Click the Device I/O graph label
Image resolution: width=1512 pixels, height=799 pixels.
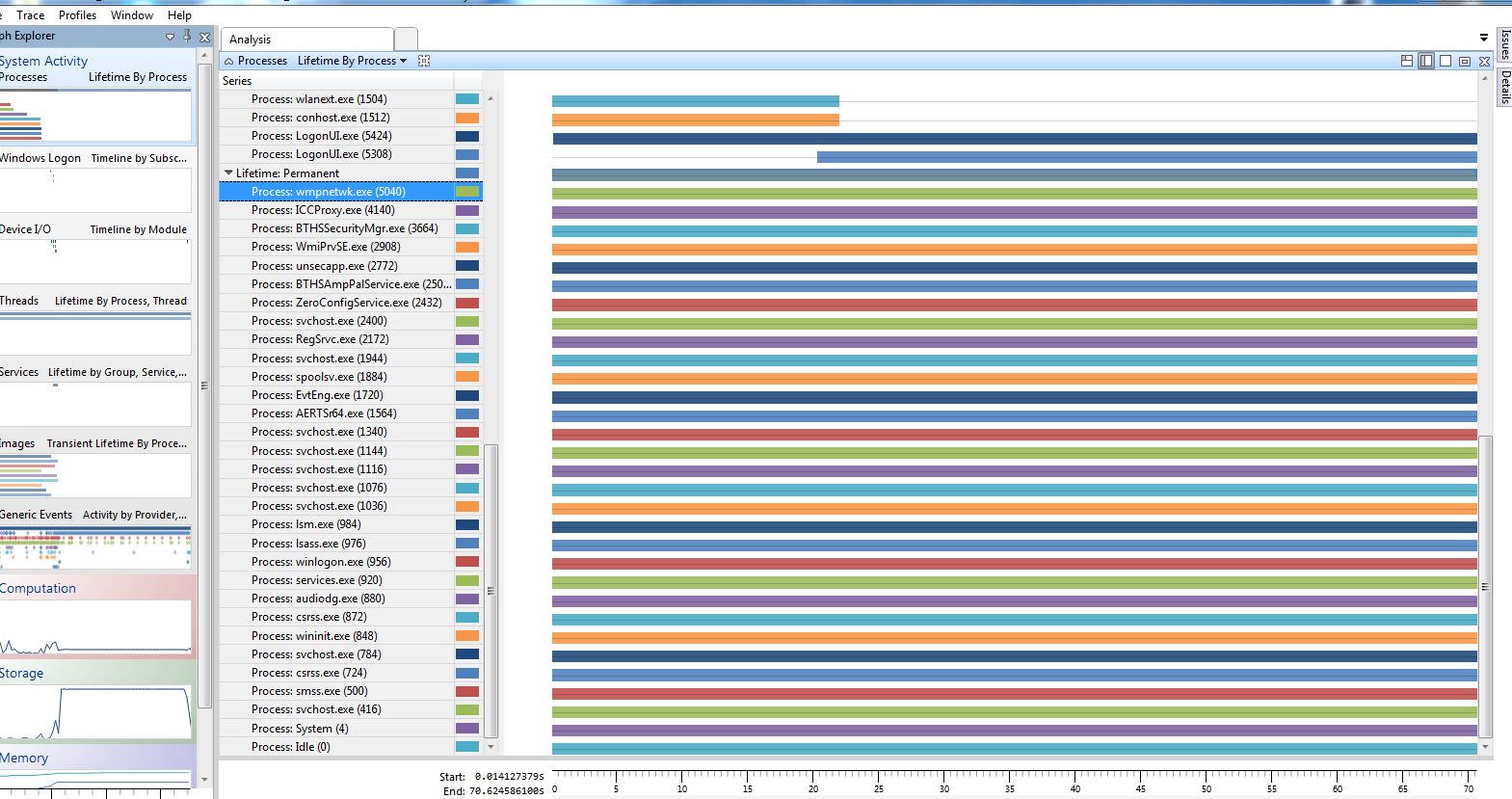point(25,229)
